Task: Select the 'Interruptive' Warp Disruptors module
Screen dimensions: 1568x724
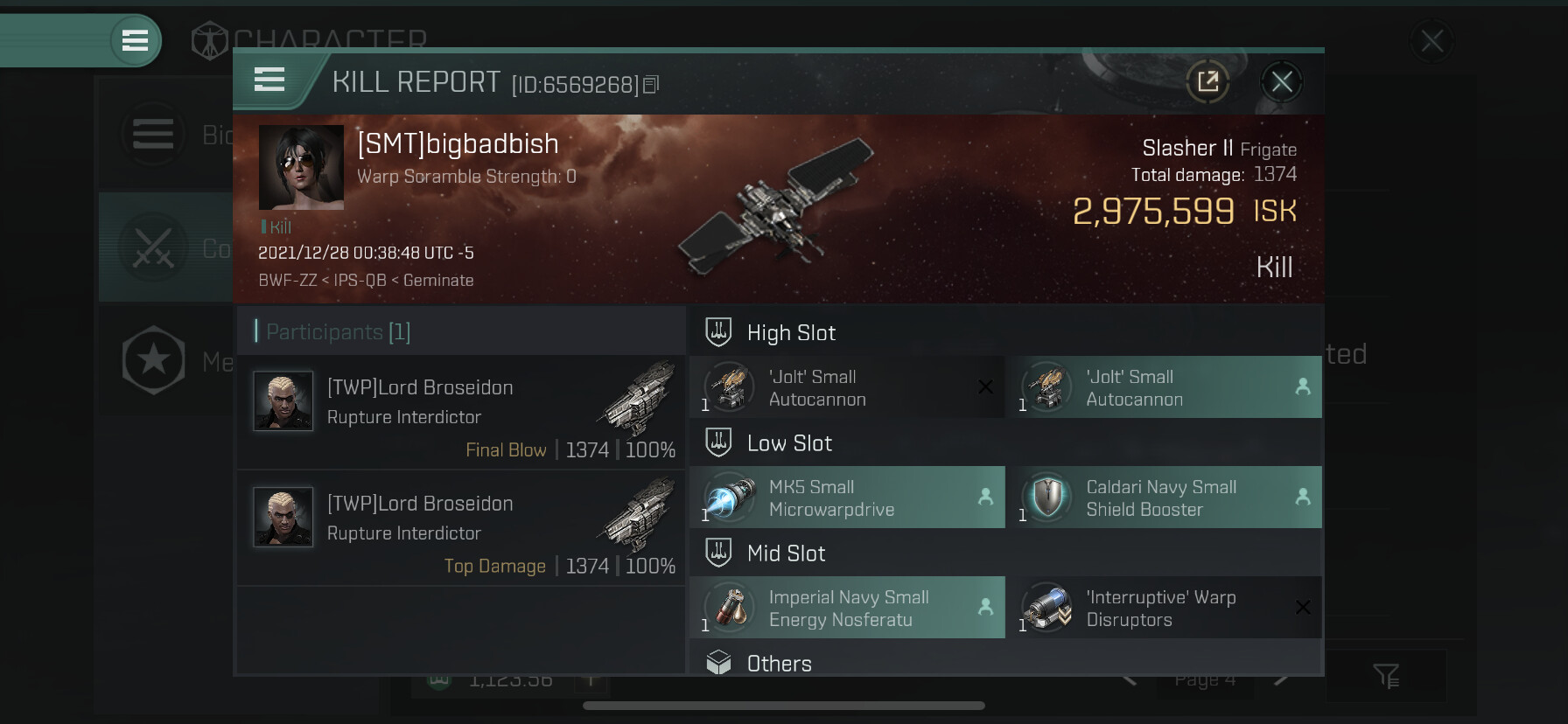Action: pyautogui.click(x=1165, y=608)
